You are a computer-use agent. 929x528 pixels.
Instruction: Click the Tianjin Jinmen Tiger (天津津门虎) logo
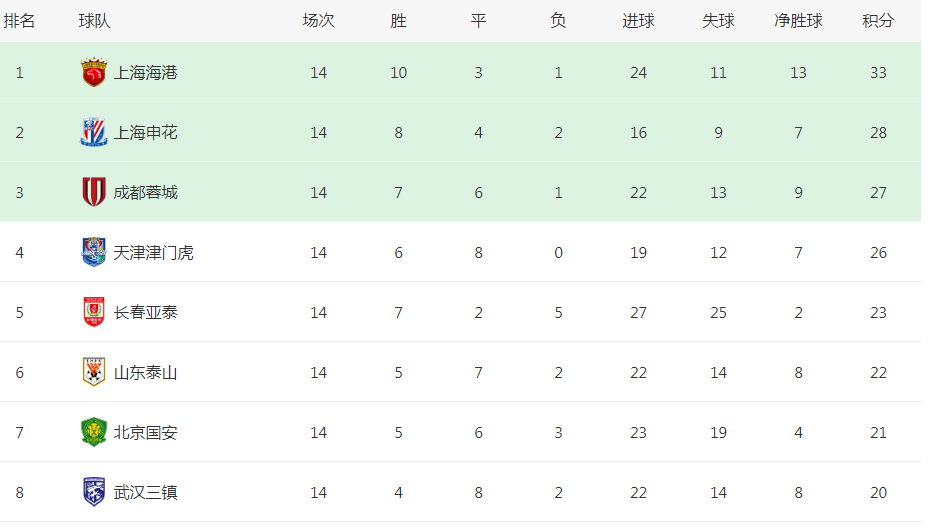click(93, 252)
